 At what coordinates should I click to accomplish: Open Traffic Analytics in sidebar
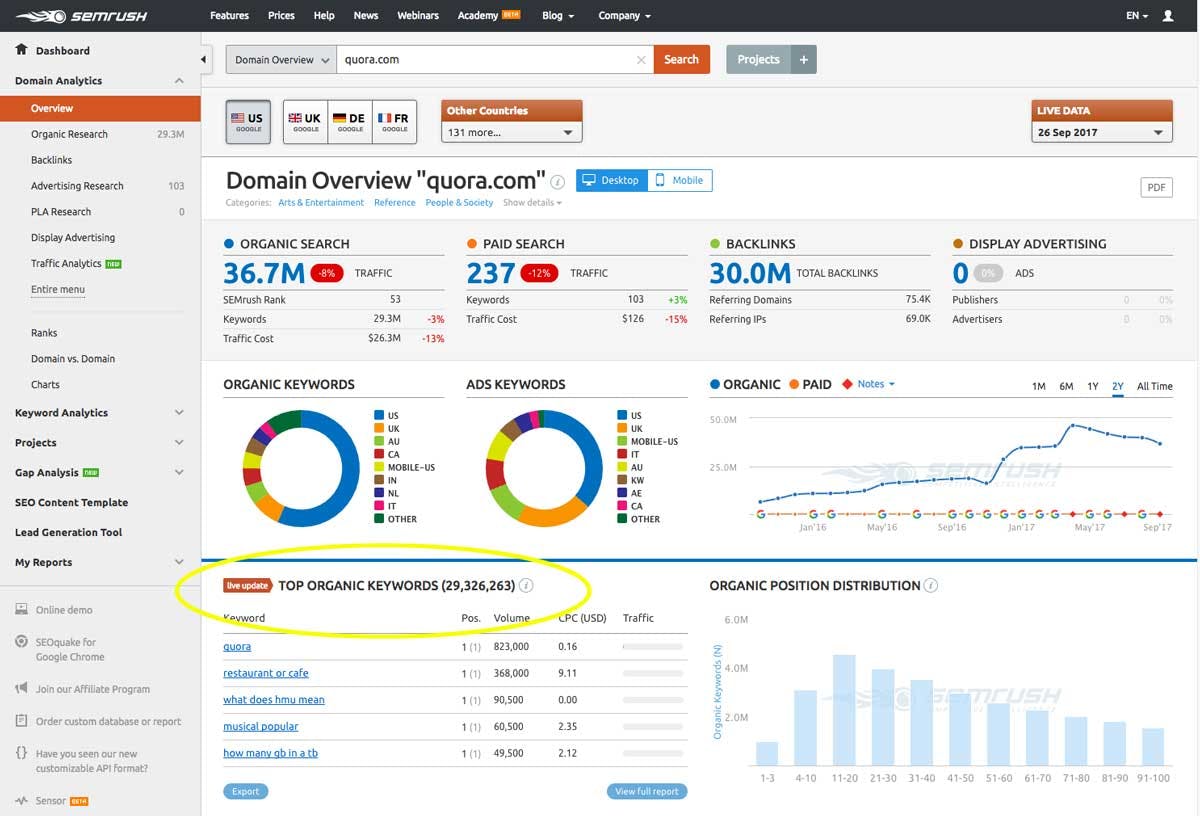pyautogui.click(x=66, y=264)
